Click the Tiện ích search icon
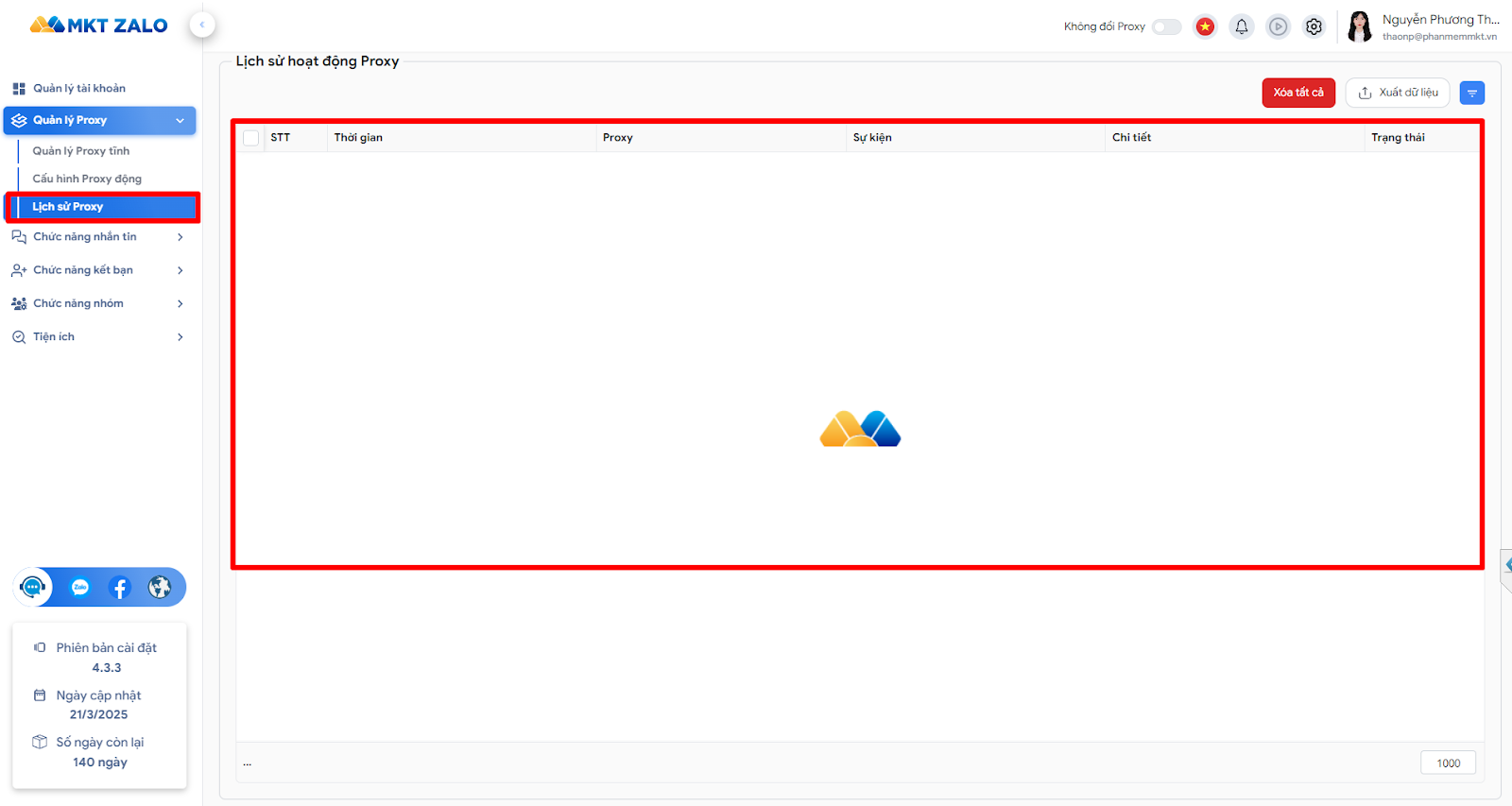The width and height of the screenshot is (1512, 806). (19, 337)
